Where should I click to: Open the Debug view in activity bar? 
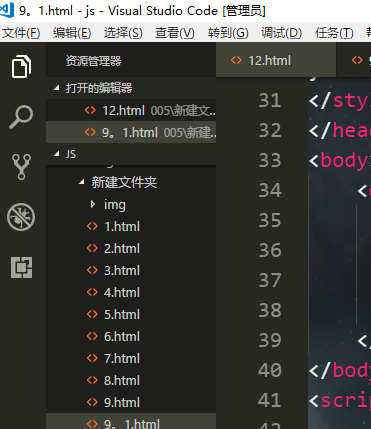[21, 217]
